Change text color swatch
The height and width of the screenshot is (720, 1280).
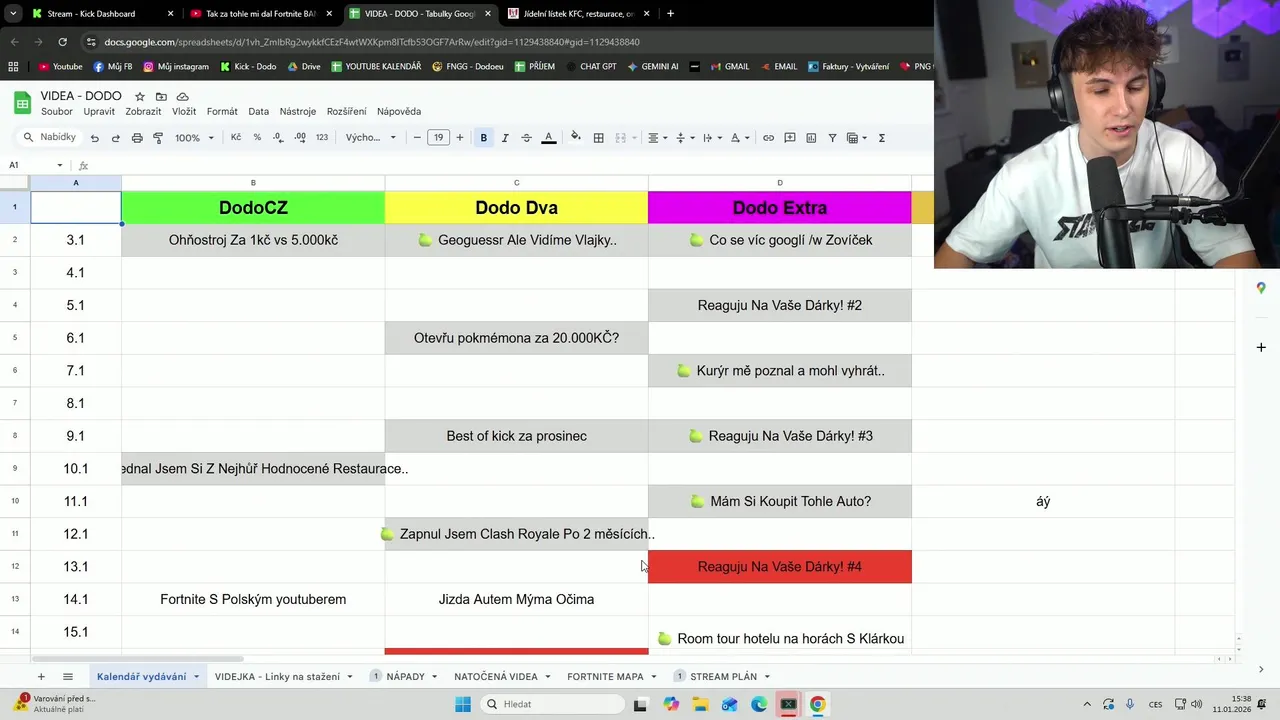[548, 138]
